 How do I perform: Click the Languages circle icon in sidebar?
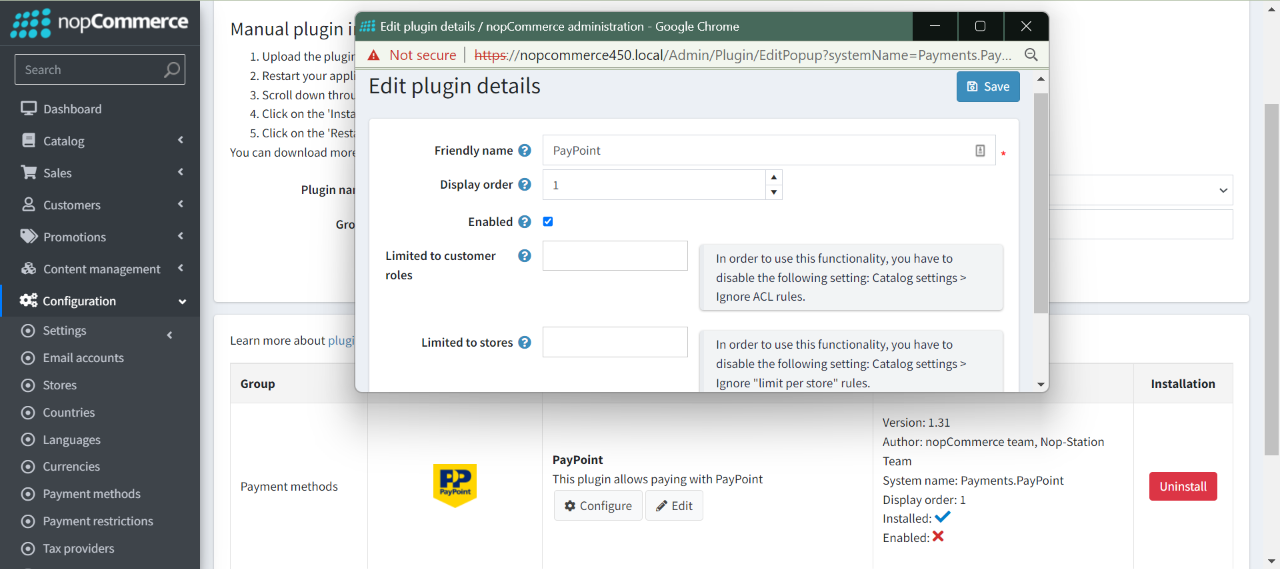coord(28,440)
